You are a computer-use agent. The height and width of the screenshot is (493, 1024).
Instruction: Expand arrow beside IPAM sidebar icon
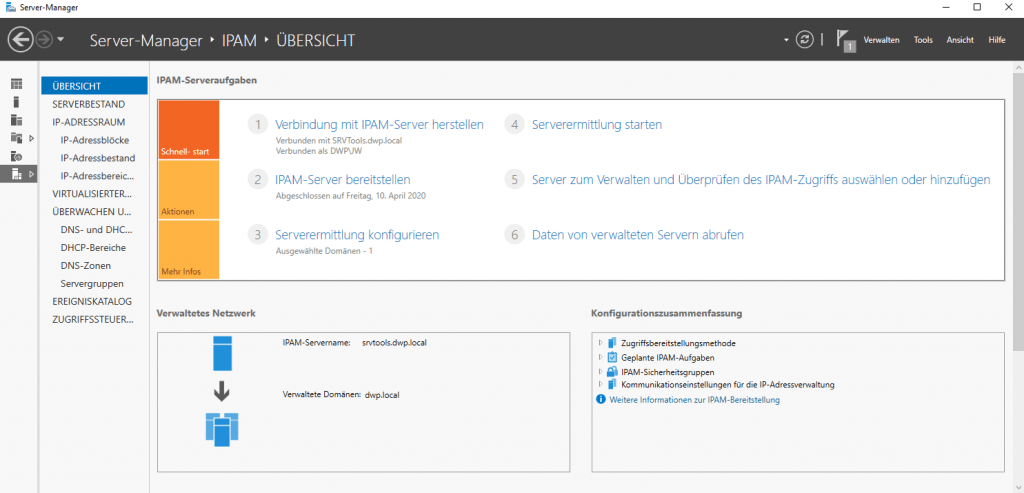pos(31,174)
